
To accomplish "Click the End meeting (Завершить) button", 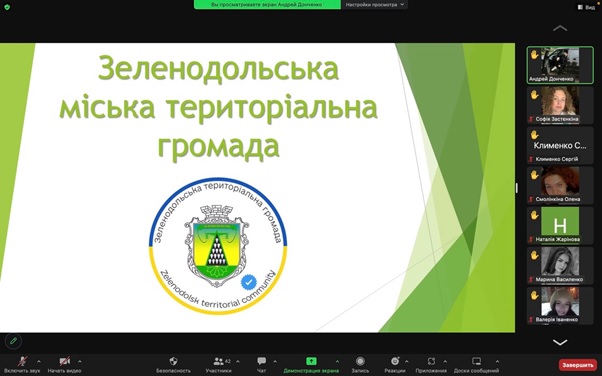I will point(578,364).
